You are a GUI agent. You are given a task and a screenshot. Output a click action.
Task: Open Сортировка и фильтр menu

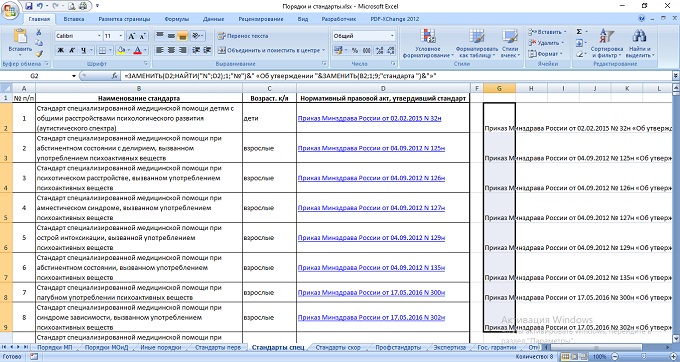point(606,44)
